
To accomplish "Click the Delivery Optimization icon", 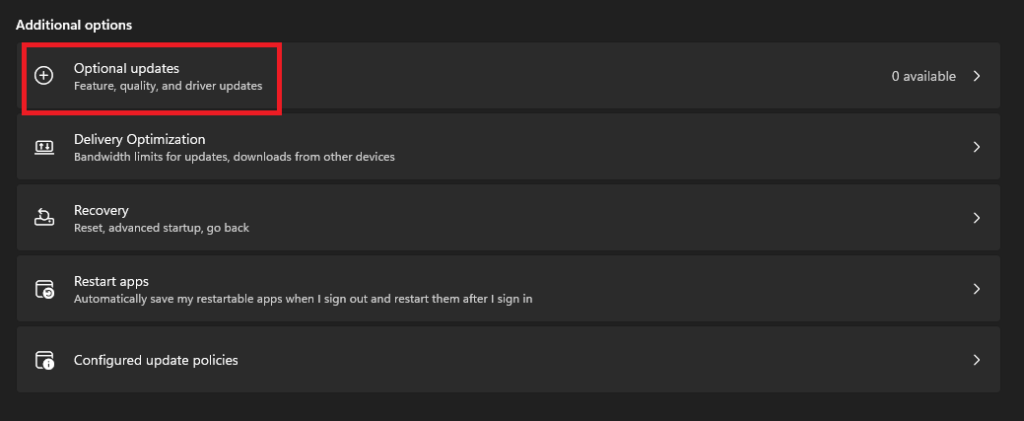I will [44, 147].
